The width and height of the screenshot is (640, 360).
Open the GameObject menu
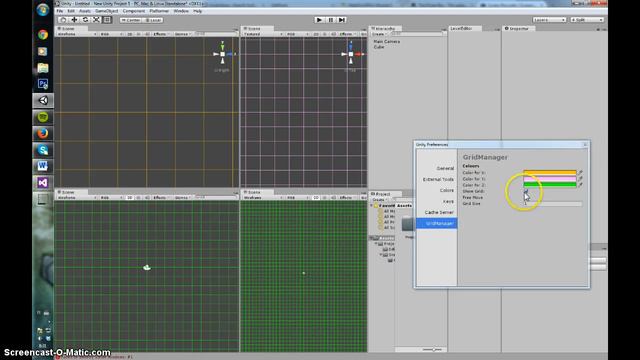tap(107, 11)
